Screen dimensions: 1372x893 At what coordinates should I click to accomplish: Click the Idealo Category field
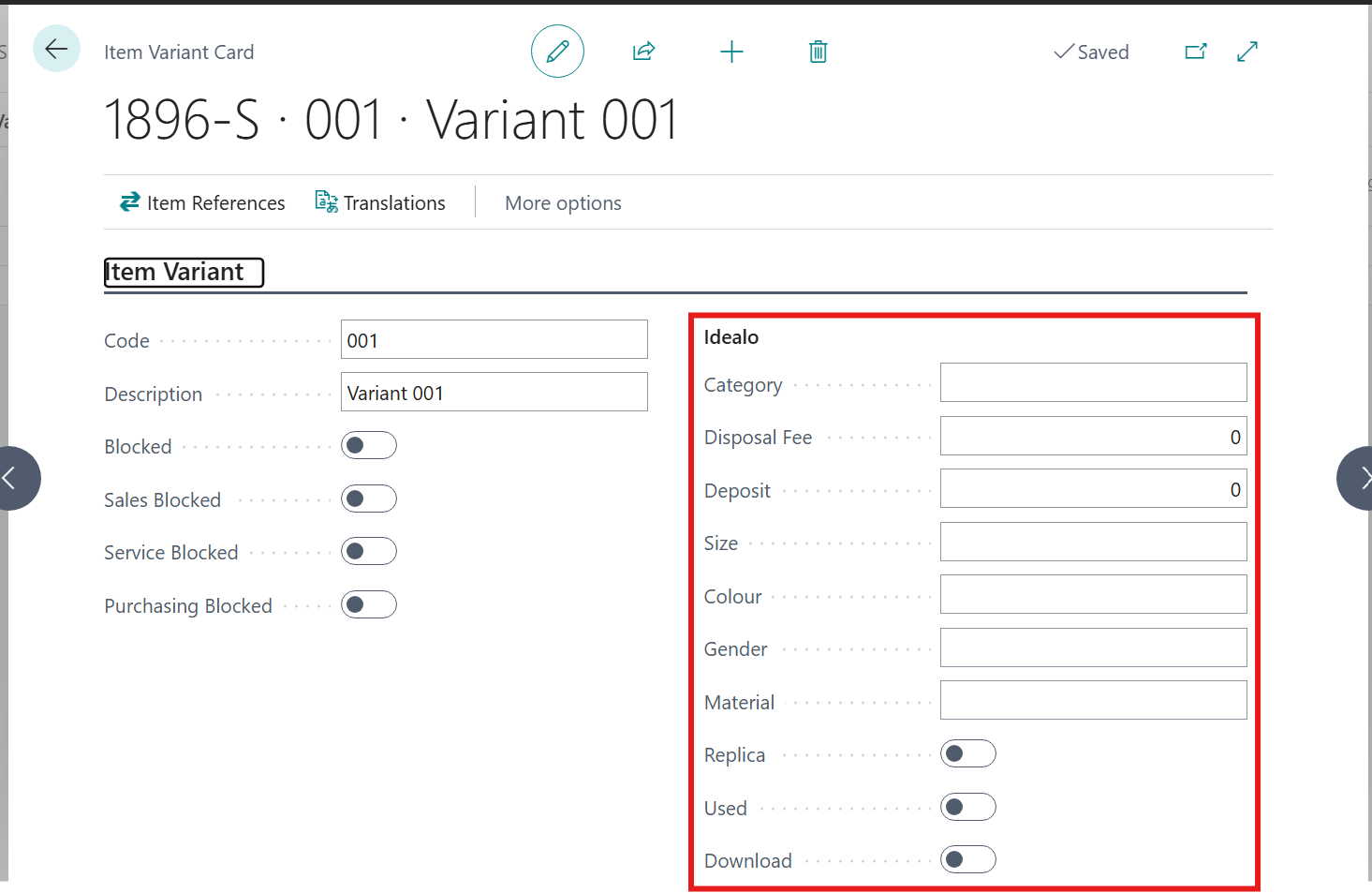pyautogui.click(x=1093, y=383)
